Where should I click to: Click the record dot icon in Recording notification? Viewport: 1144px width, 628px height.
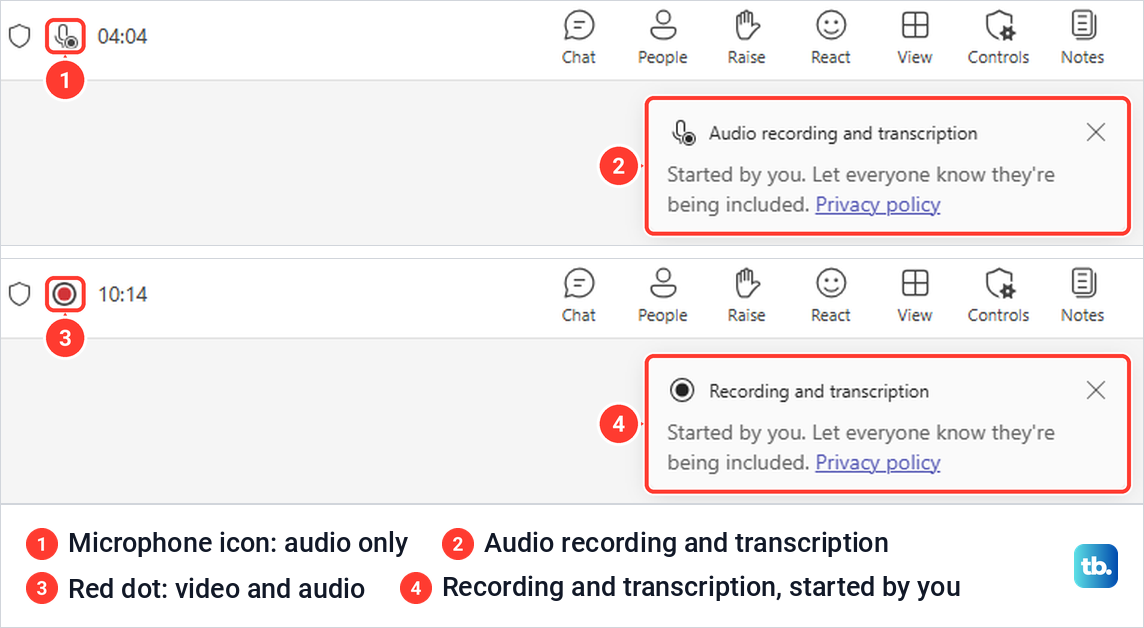coord(682,390)
